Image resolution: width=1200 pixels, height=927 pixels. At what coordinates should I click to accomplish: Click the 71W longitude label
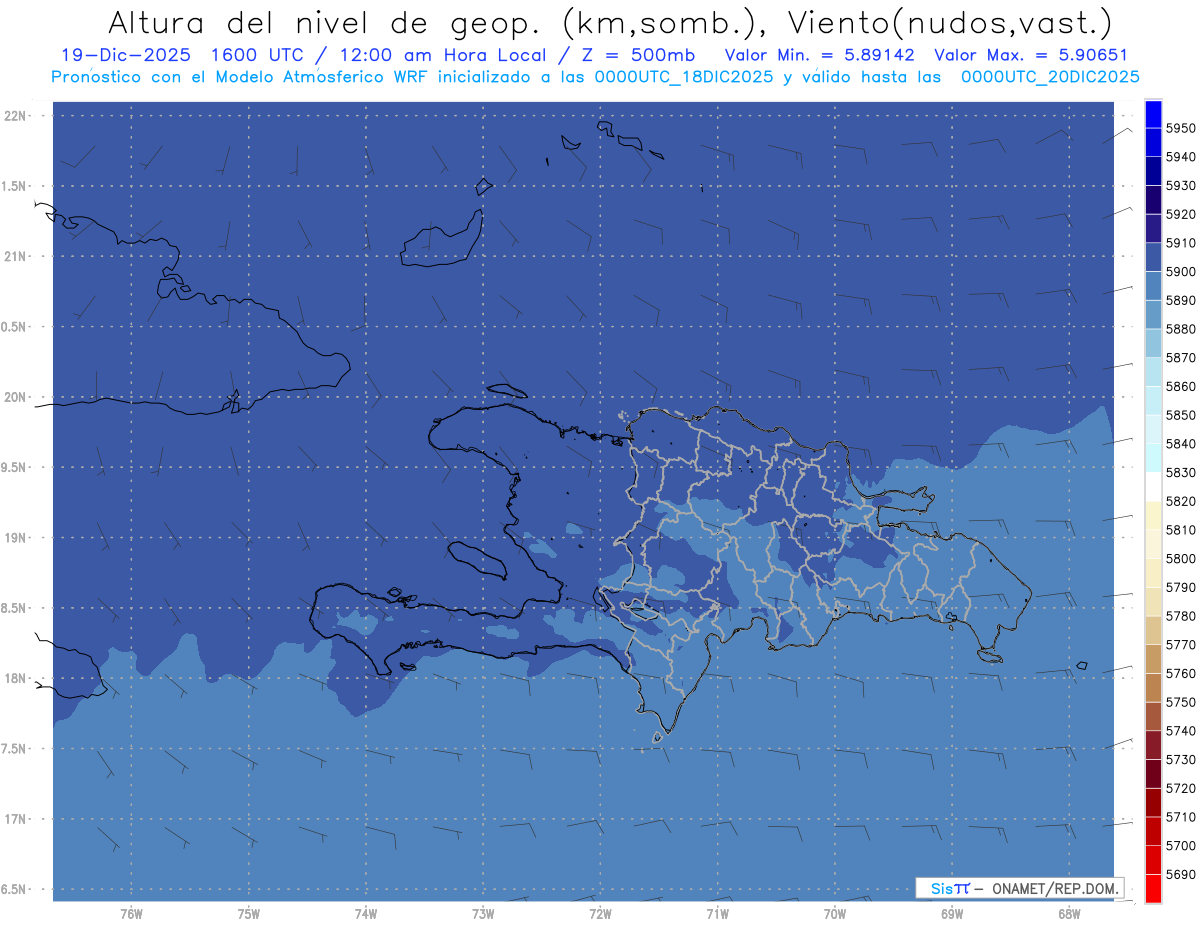coord(717,914)
